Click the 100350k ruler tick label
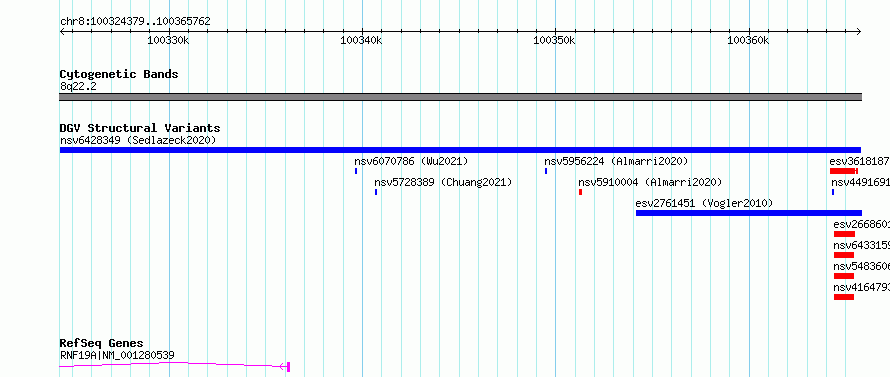 pyautogui.click(x=555, y=40)
